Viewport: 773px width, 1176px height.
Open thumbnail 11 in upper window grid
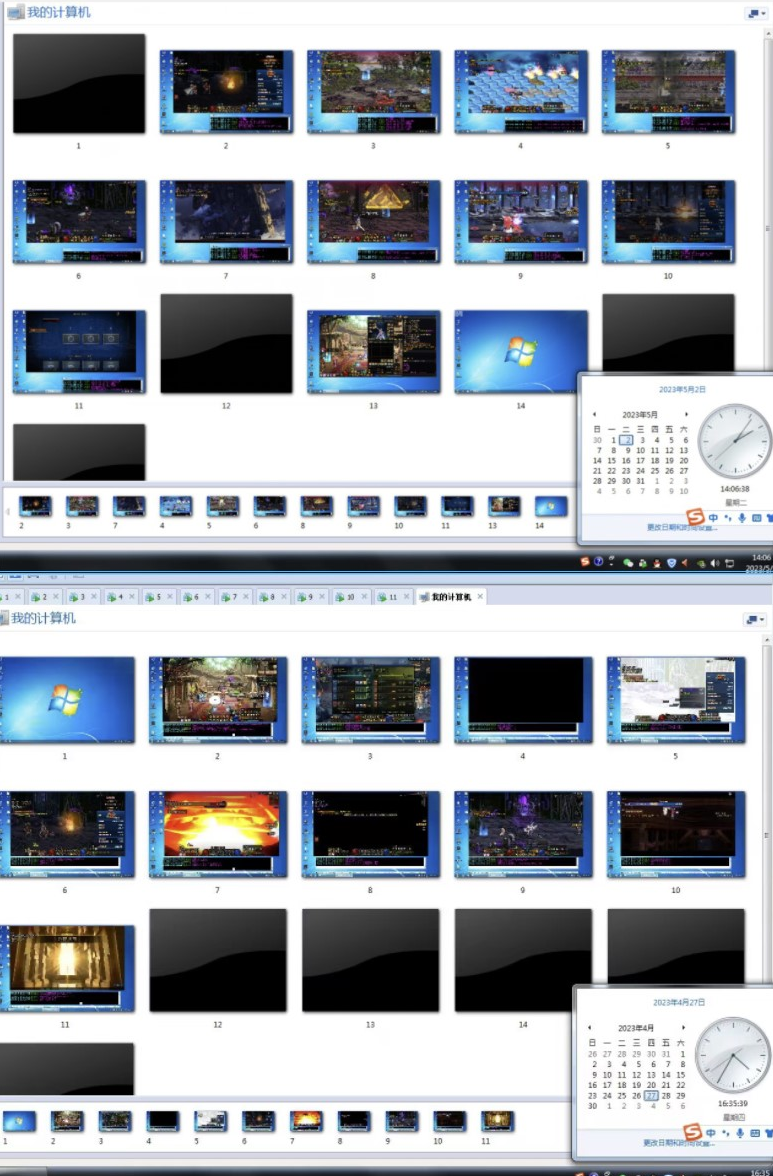coord(79,351)
